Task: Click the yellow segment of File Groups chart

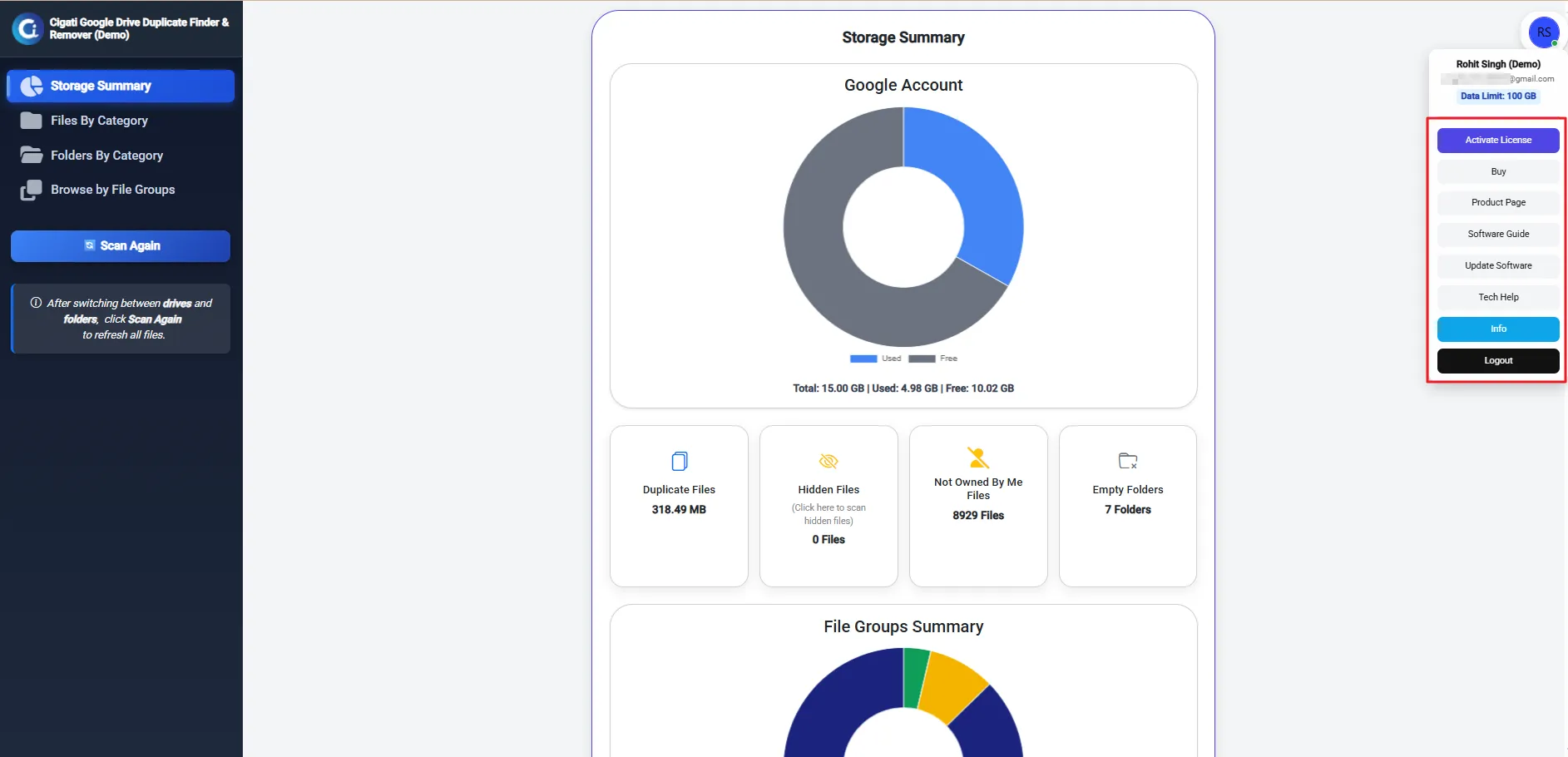Action: tap(953, 686)
